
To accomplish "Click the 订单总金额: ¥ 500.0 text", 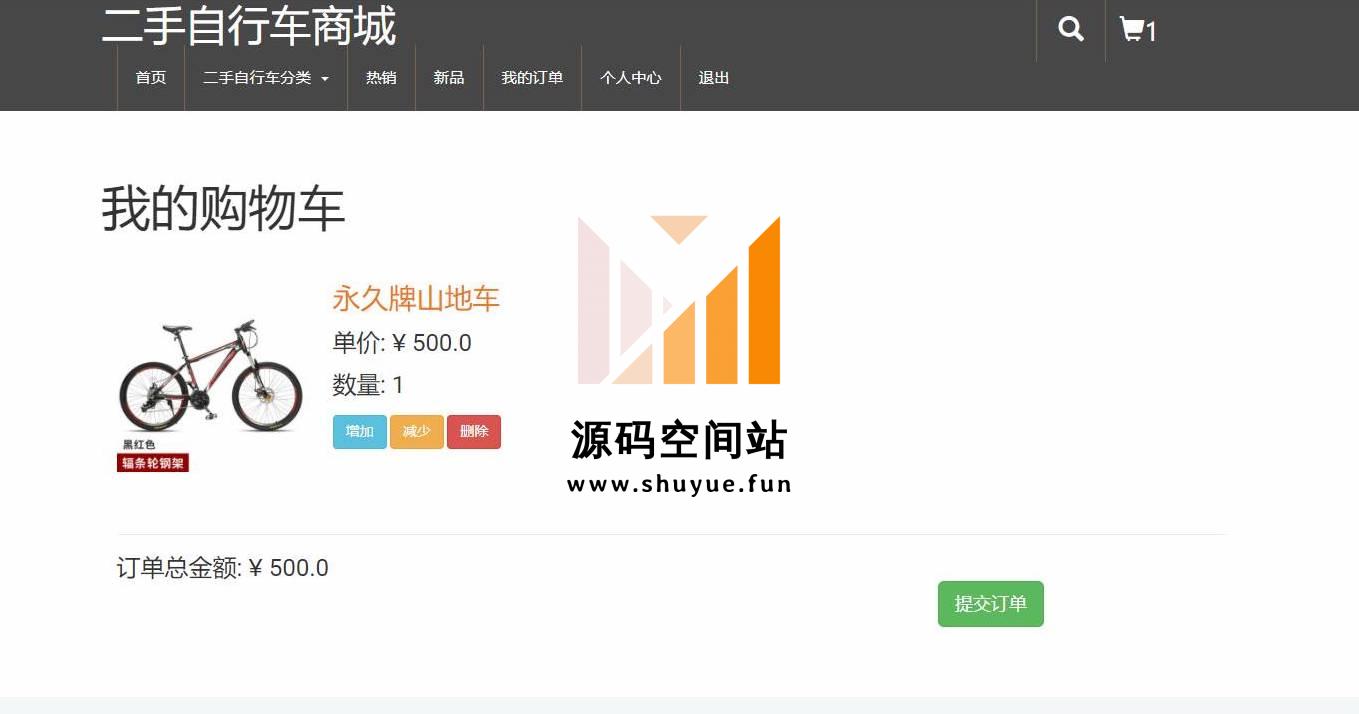I will click(x=223, y=568).
